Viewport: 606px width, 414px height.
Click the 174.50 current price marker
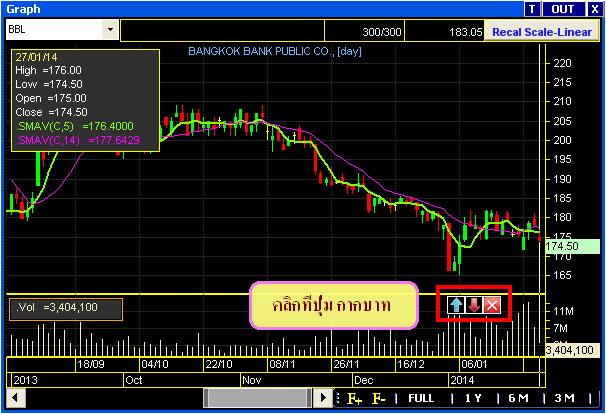pyautogui.click(x=572, y=246)
